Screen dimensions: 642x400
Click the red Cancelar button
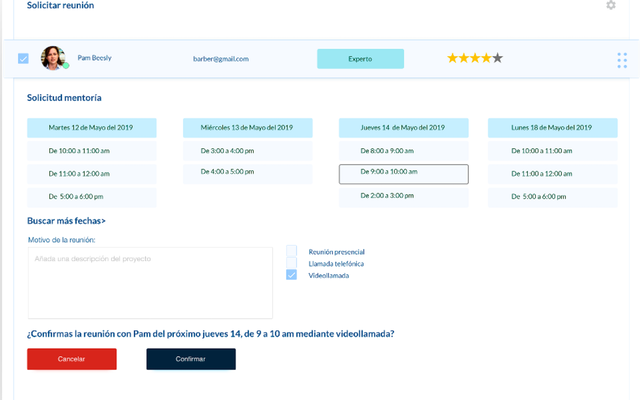pos(72,359)
